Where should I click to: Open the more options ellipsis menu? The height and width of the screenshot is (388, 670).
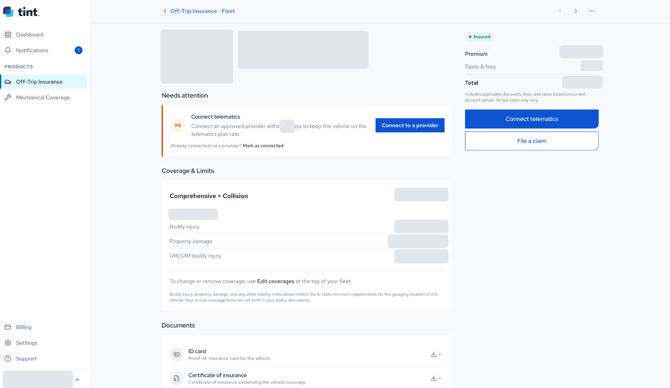click(x=591, y=11)
